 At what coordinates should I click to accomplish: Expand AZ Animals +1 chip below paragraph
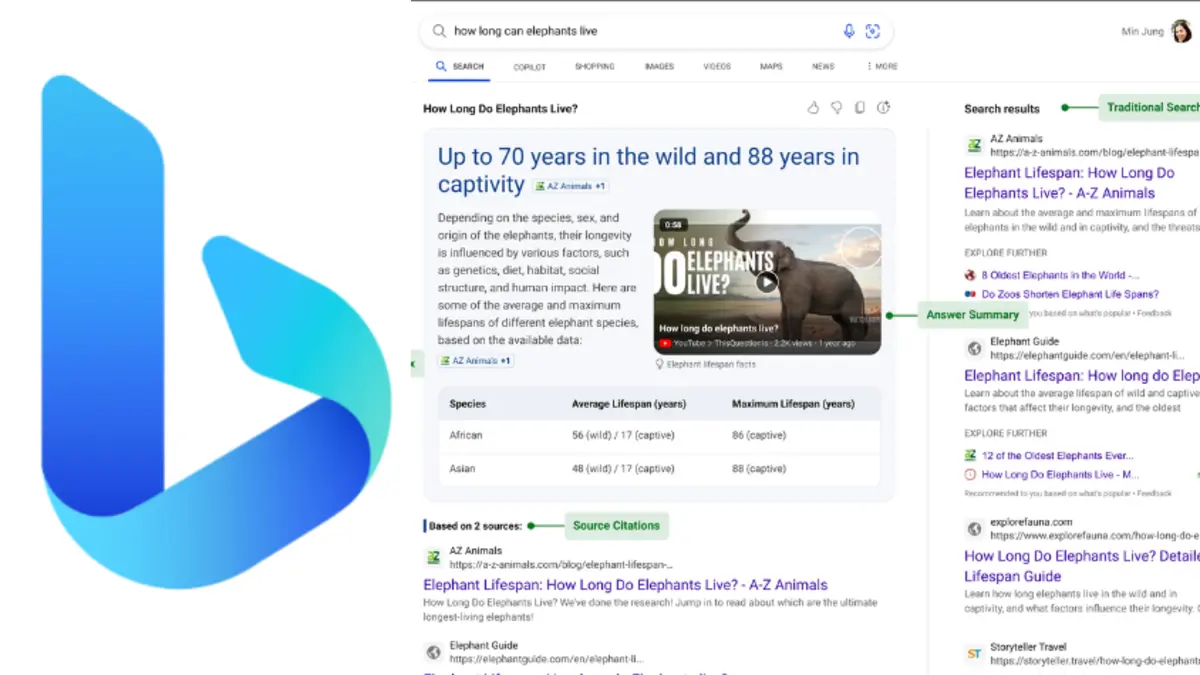pos(476,361)
